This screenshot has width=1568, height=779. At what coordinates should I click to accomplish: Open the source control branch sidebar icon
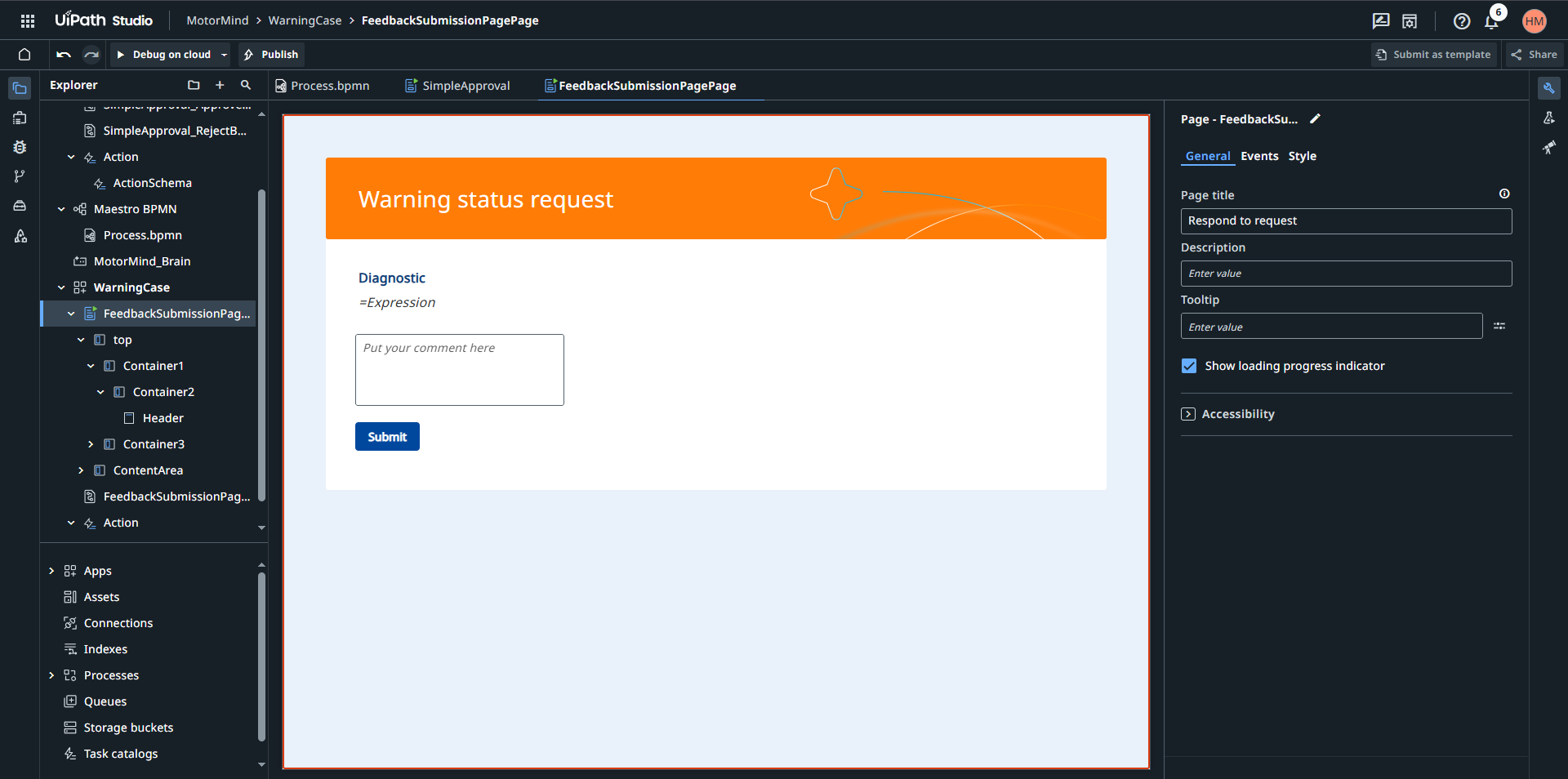point(20,176)
